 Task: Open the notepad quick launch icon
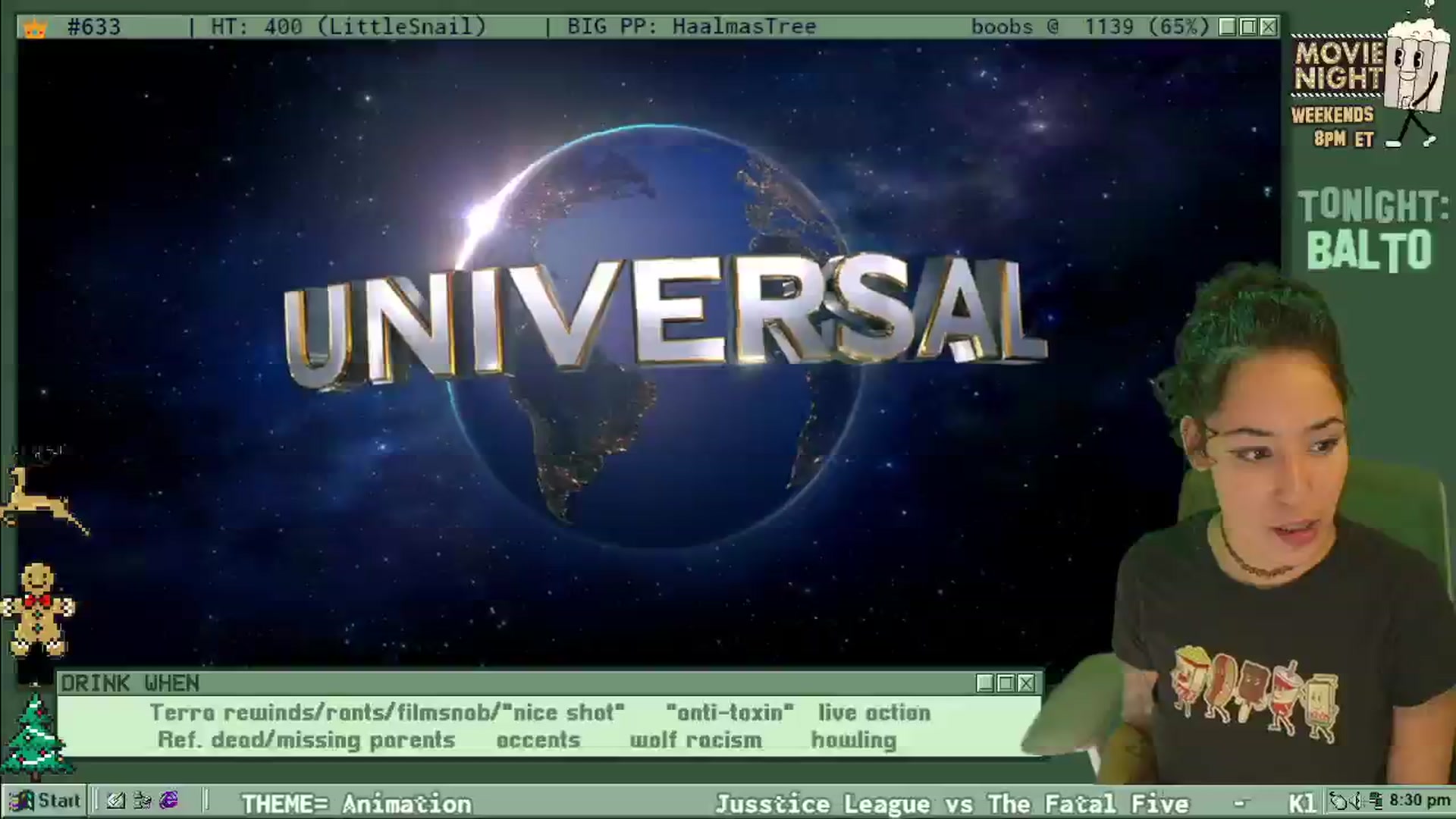click(x=115, y=801)
